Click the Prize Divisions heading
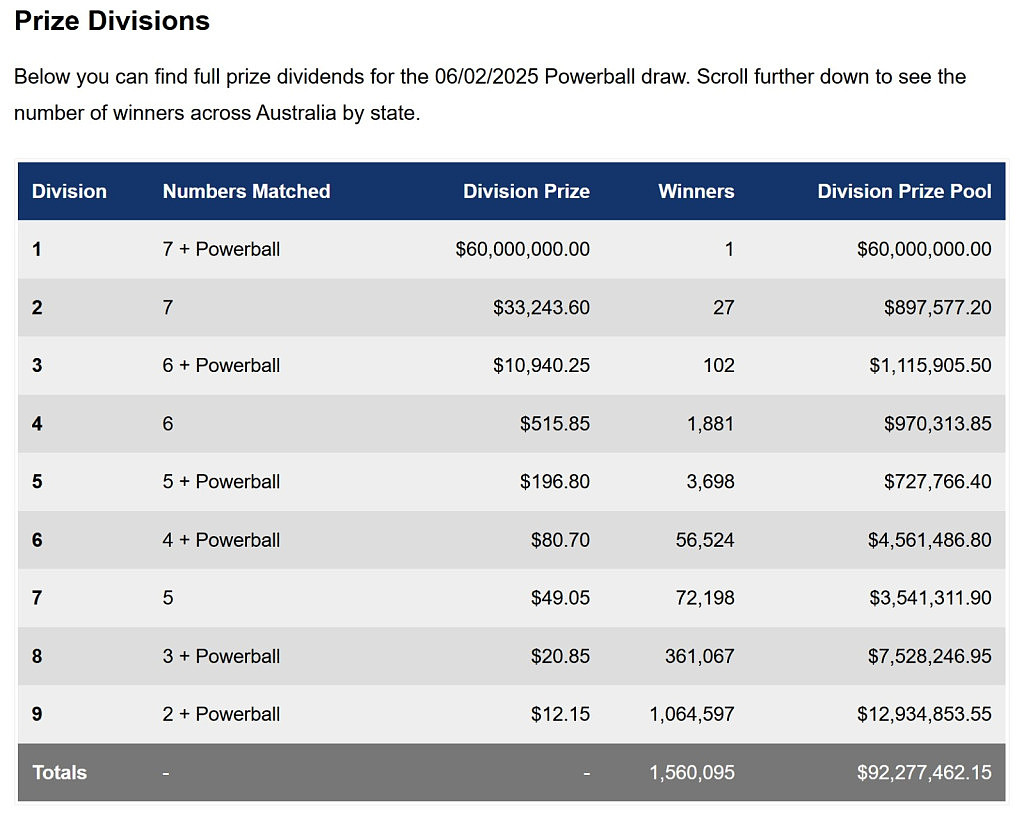 (x=112, y=21)
